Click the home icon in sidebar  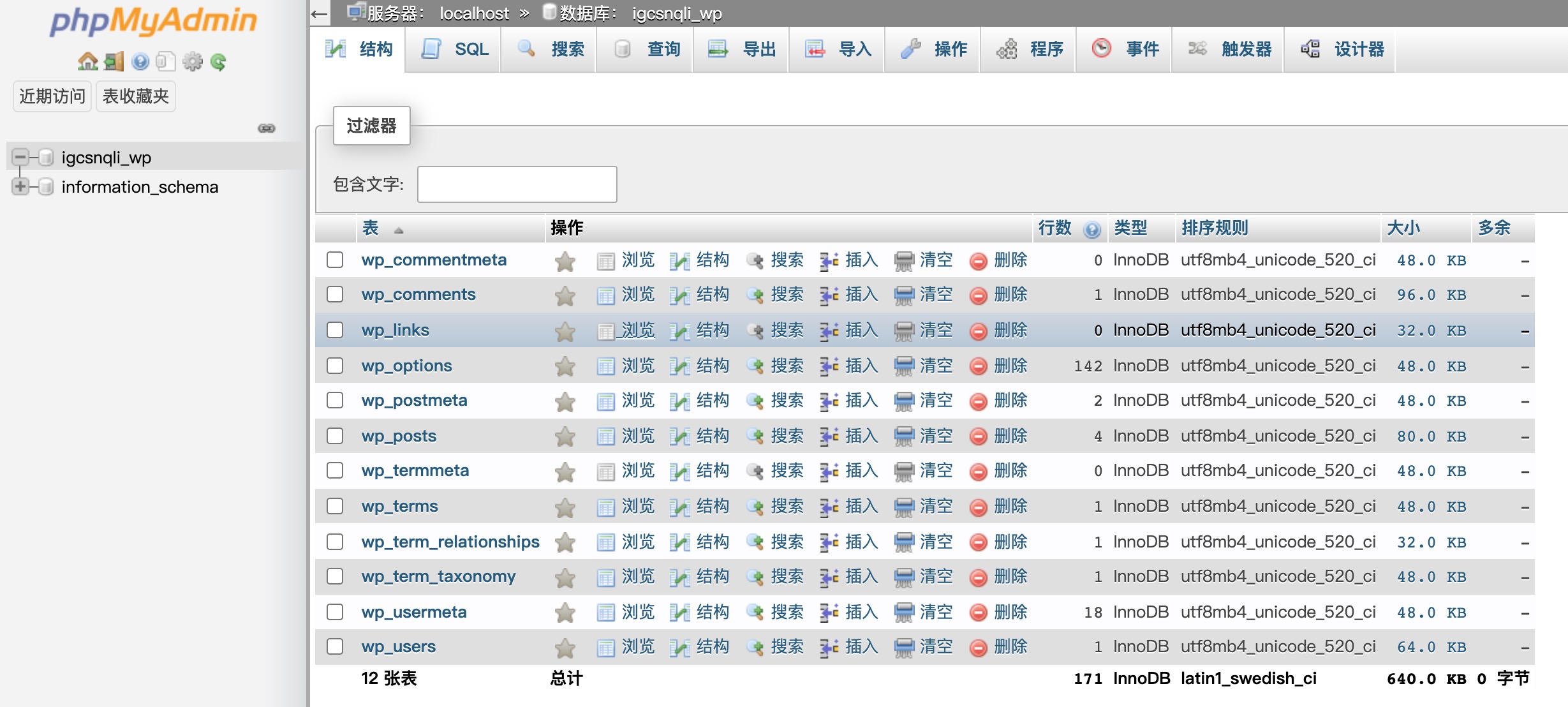click(x=87, y=62)
